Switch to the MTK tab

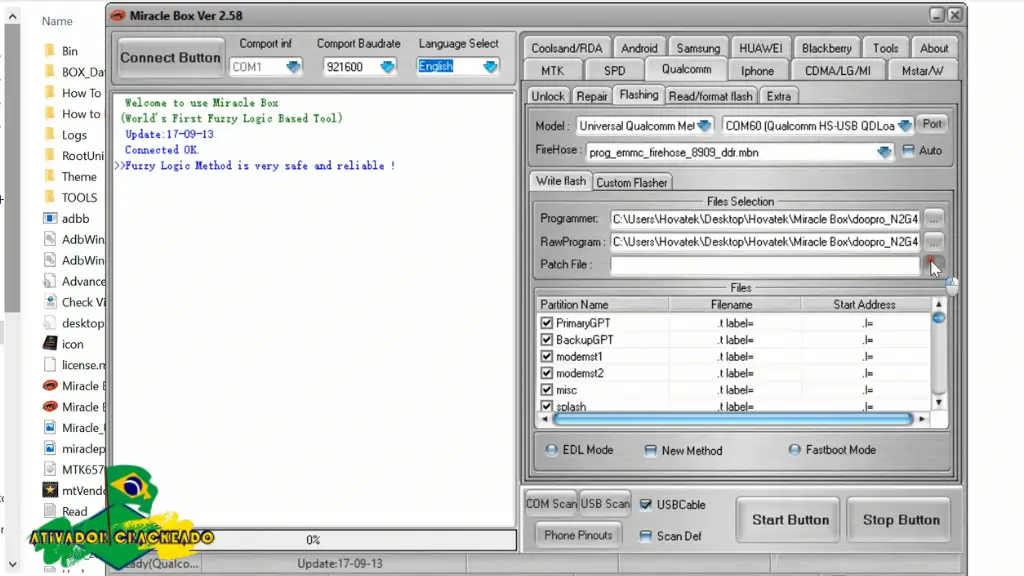552,71
